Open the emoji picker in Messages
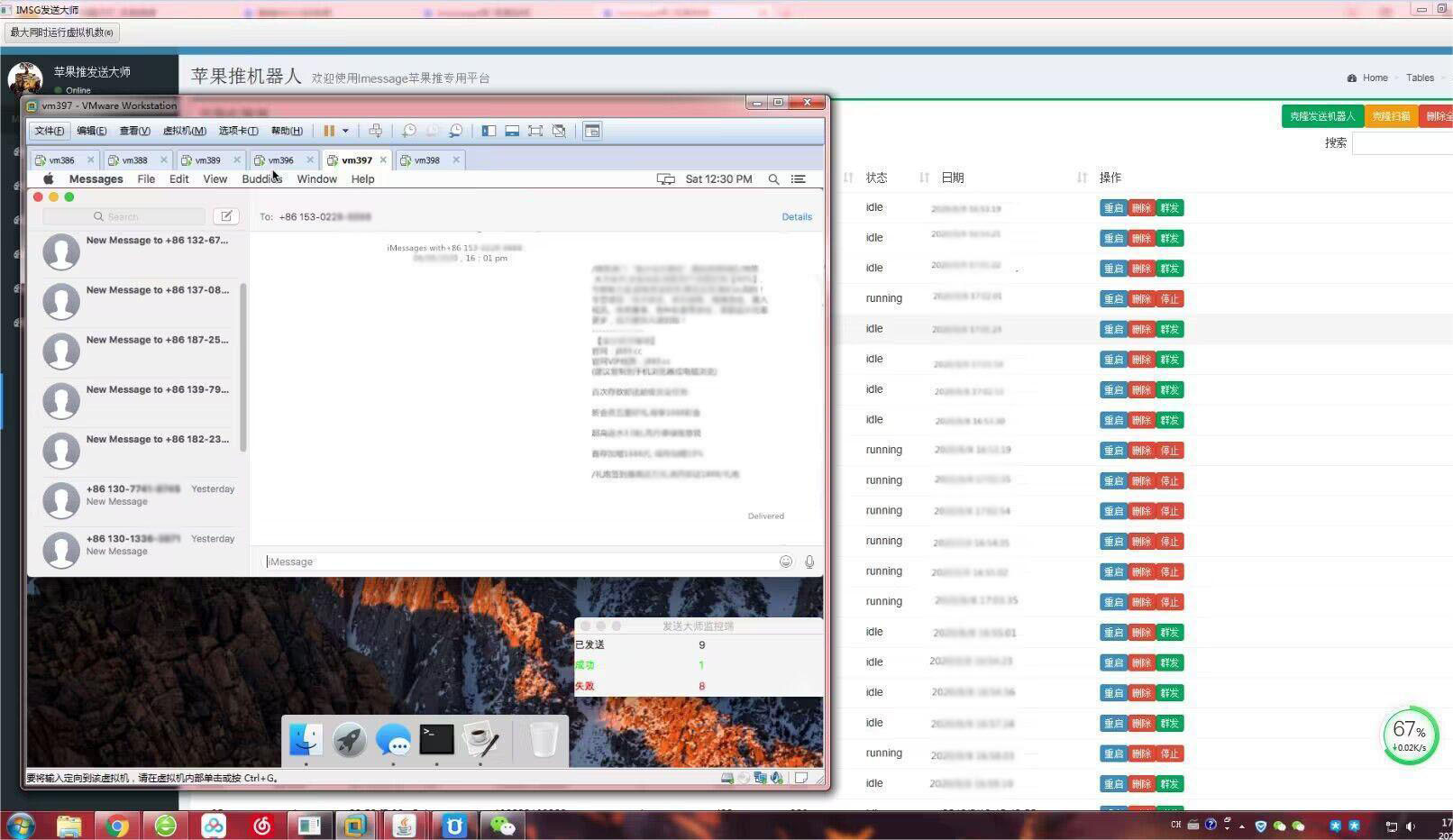1453x840 pixels. [786, 562]
